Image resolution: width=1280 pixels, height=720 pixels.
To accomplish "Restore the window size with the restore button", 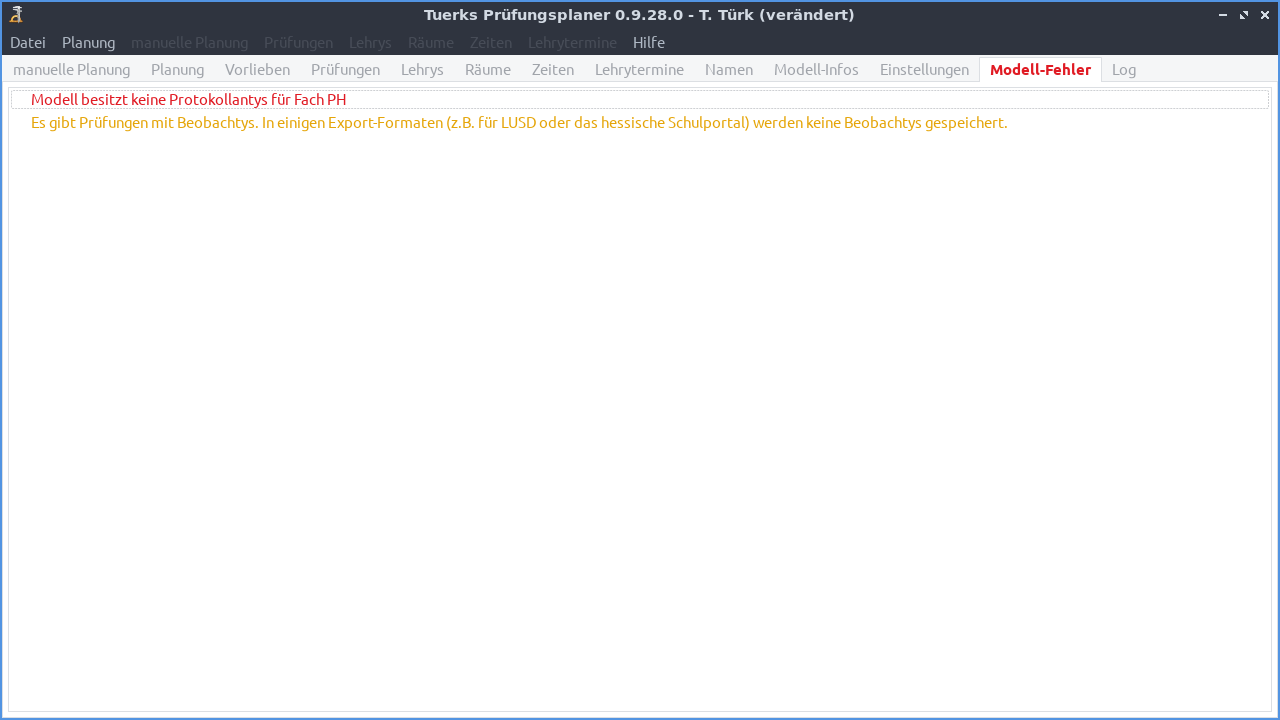I will click(x=1243, y=14).
